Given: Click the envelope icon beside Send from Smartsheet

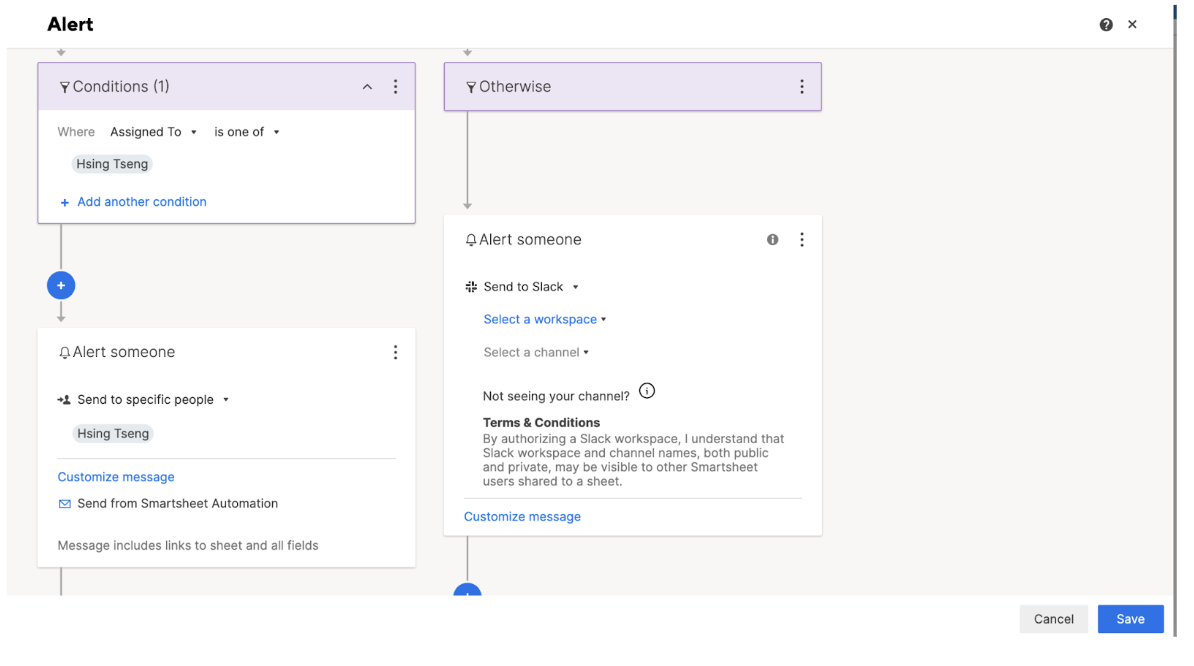Looking at the screenshot, I should pyautogui.click(x=65, y=504).
